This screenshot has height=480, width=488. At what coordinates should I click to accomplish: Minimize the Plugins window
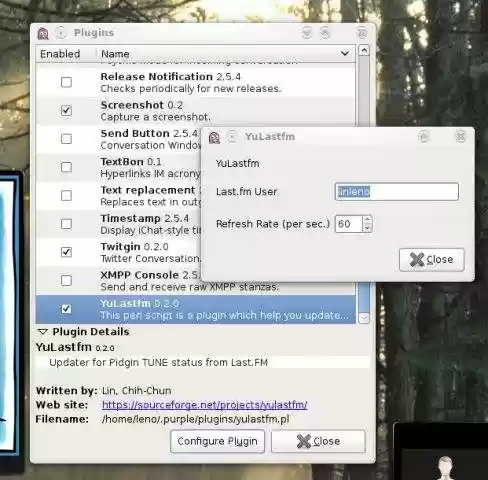point(307,33)
